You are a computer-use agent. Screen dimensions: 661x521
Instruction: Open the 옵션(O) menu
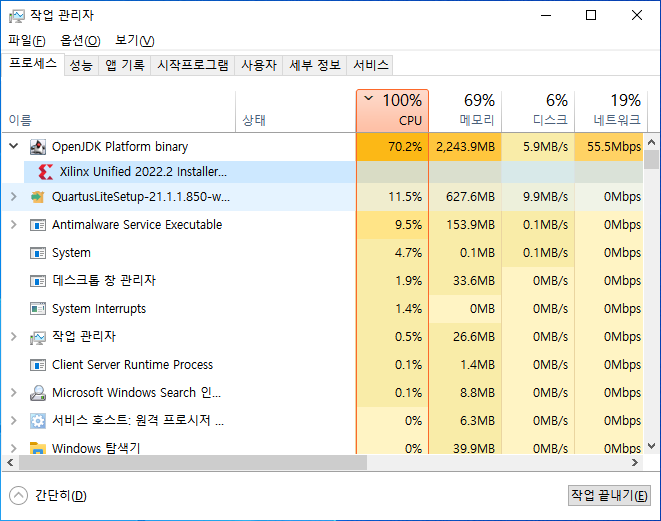80,40
